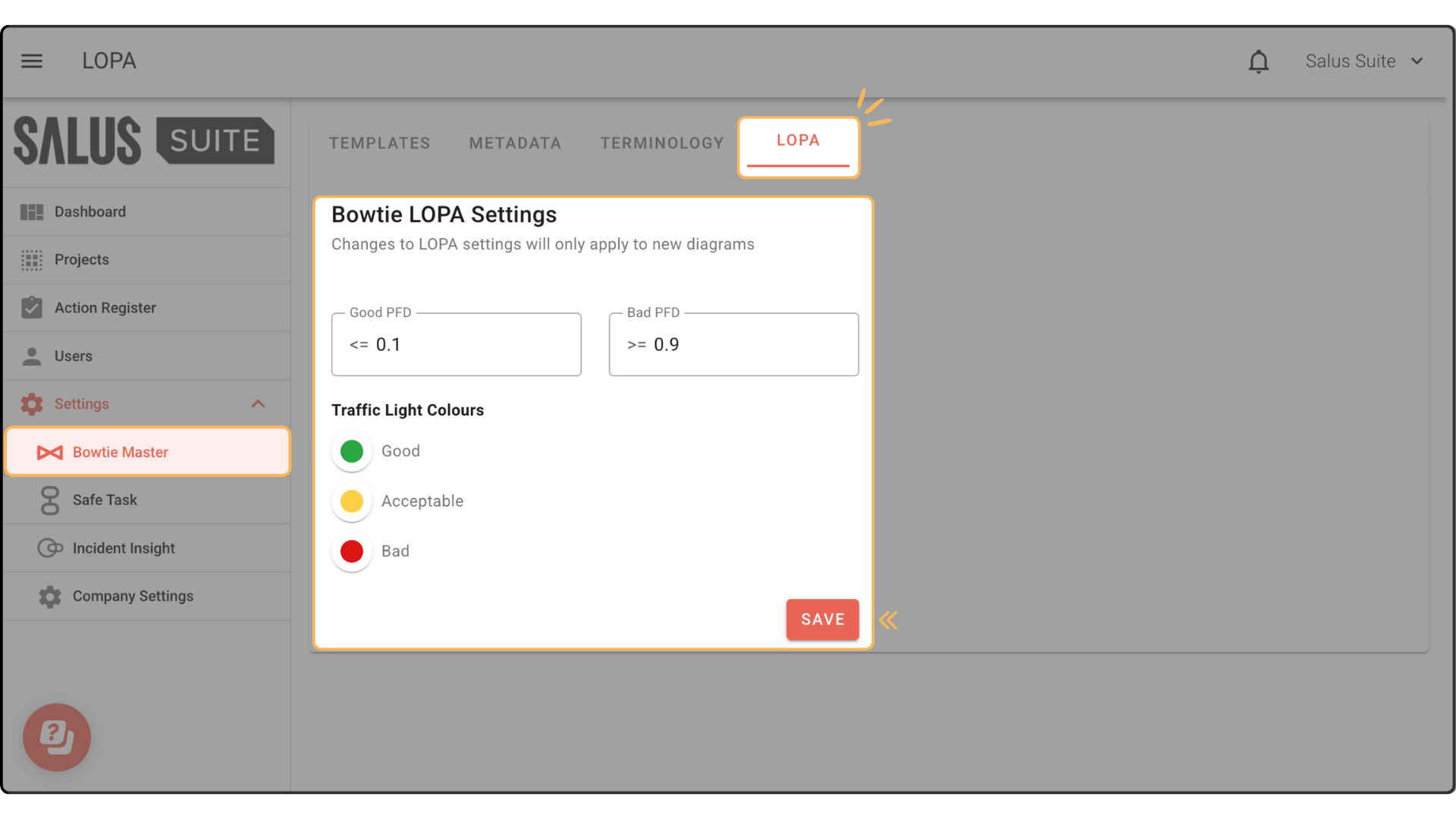Go to Users via person icon
1456x819 pixels.
(32, 356)
